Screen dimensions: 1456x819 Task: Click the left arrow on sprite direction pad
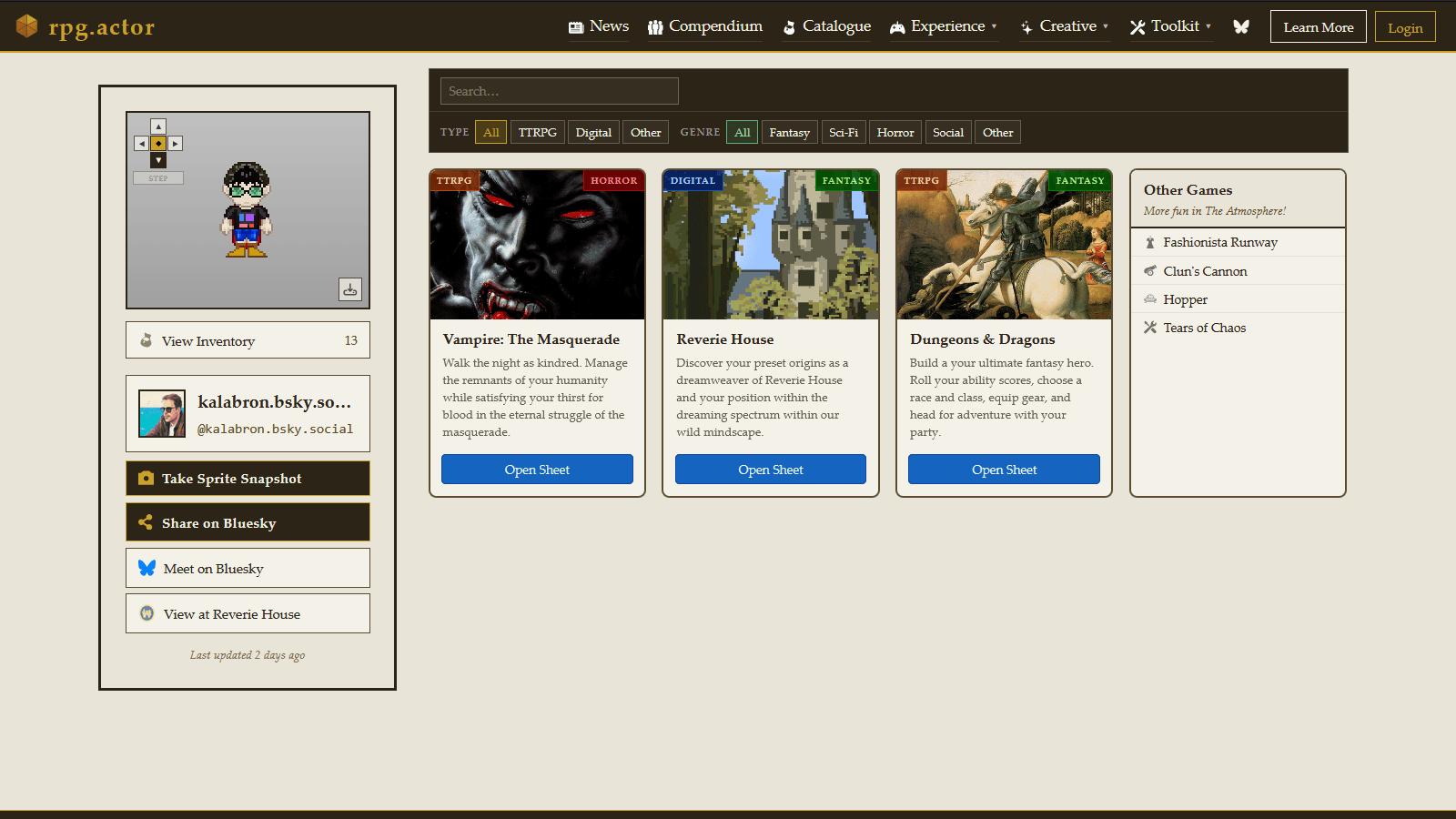(141, 144)
